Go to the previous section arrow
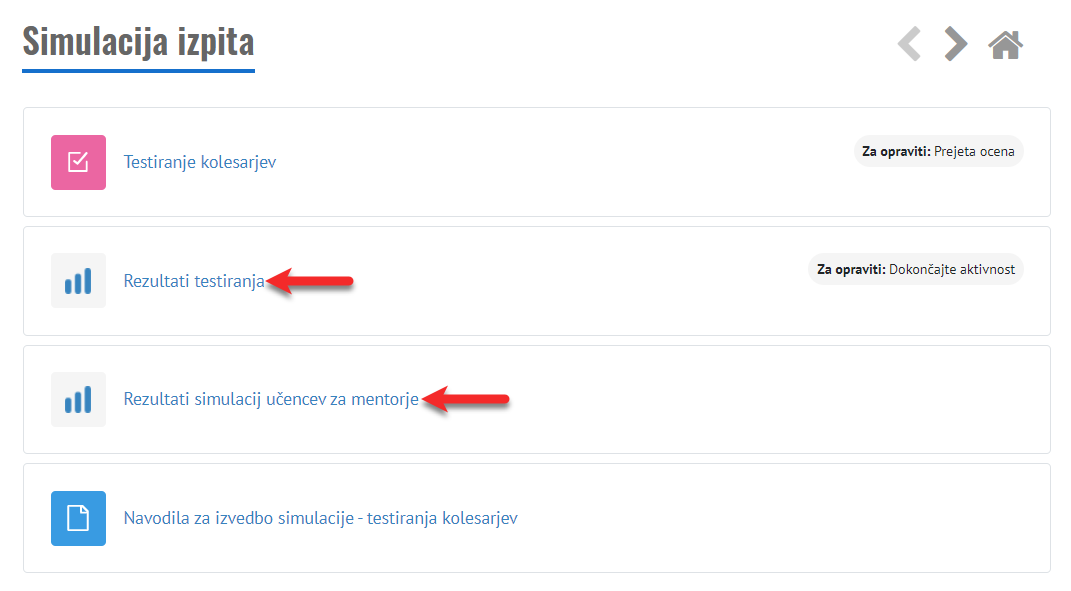Image resolution: width=1071 pixels, height=591 pixels. (x=908, y=44)
